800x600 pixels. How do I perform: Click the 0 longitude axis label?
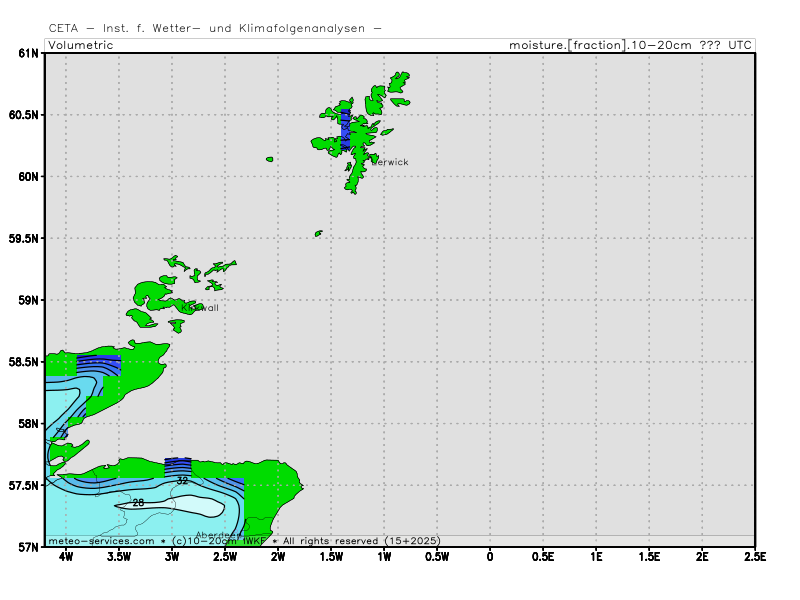490,556
